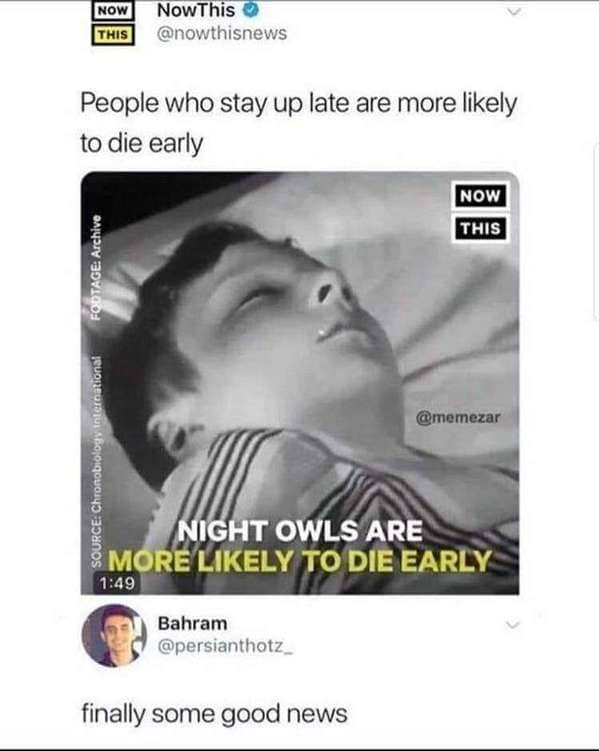Click the 'finally some good news' reply text

pyautogui.click(x=214, y=714)
